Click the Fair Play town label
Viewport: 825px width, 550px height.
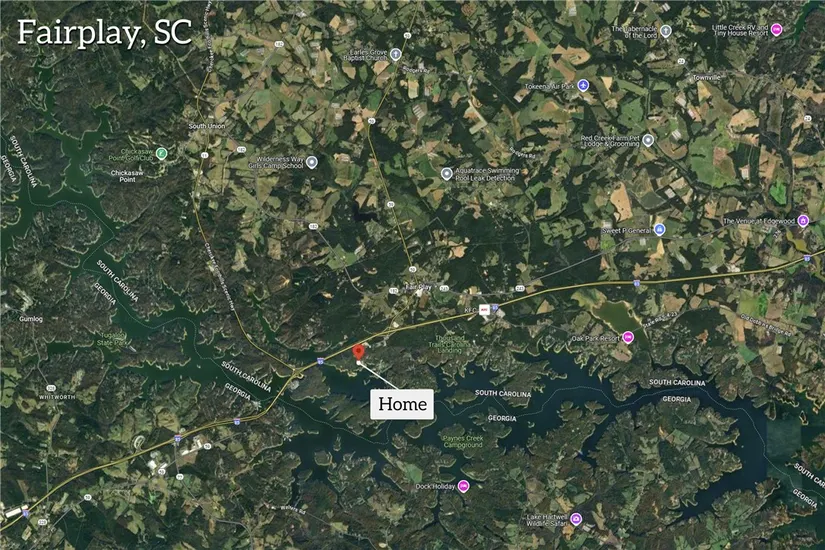coord(419,287)
